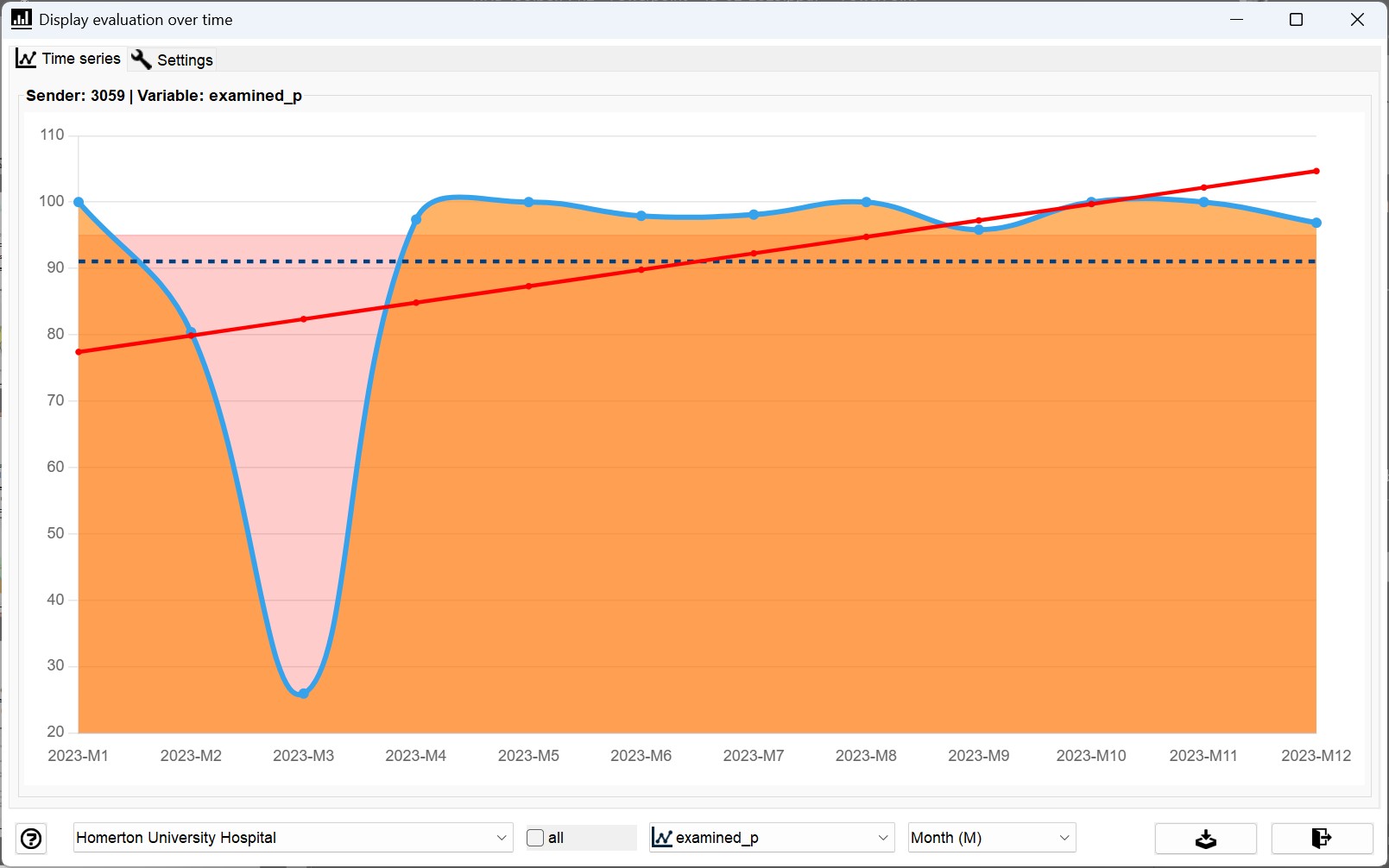Minimize the Display evaluation window
Image resolution: width=1389 pixels, height=868 pixels.
pyautogui.click(x=1236, y=19)
